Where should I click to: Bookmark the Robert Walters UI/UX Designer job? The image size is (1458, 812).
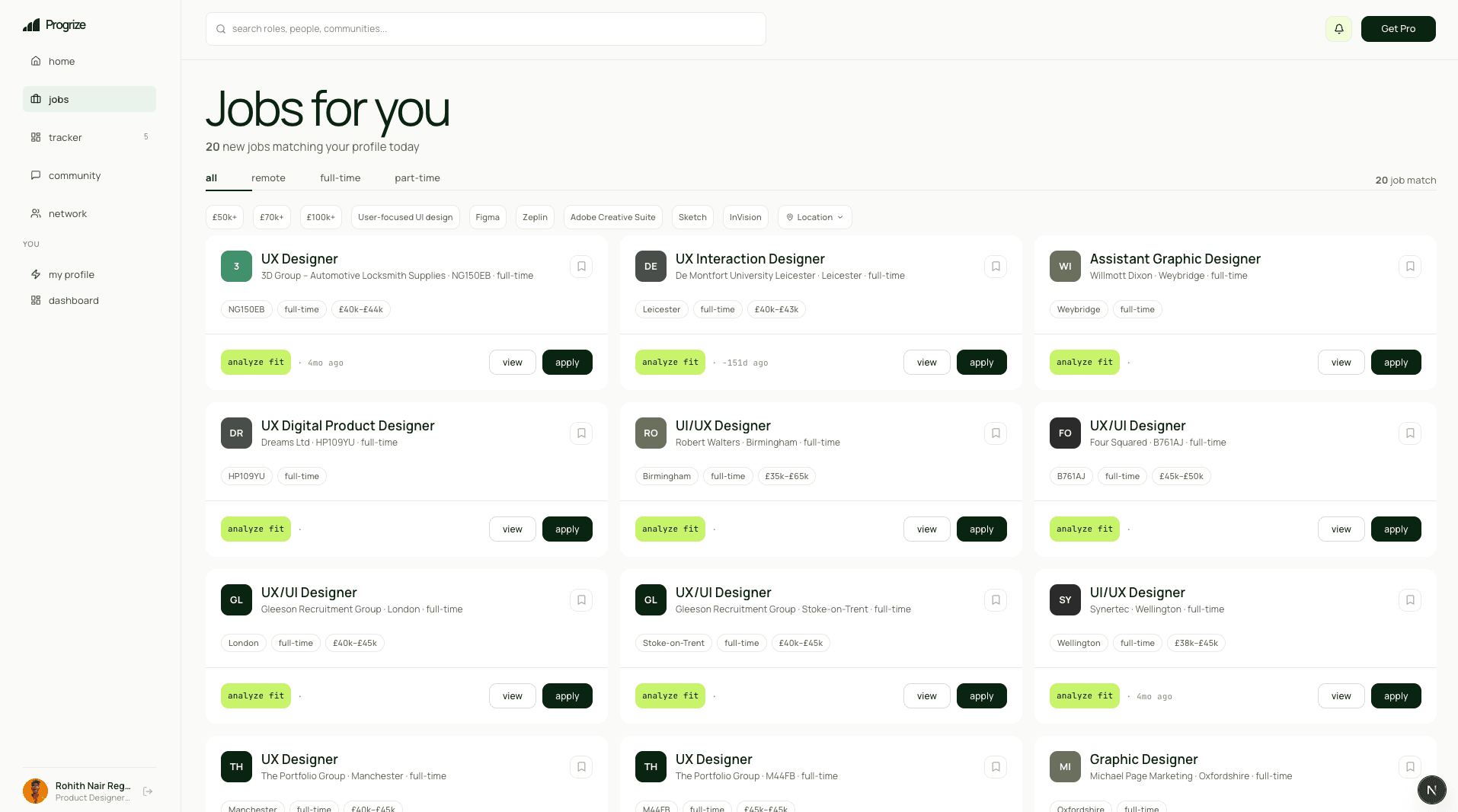(996, 433)
